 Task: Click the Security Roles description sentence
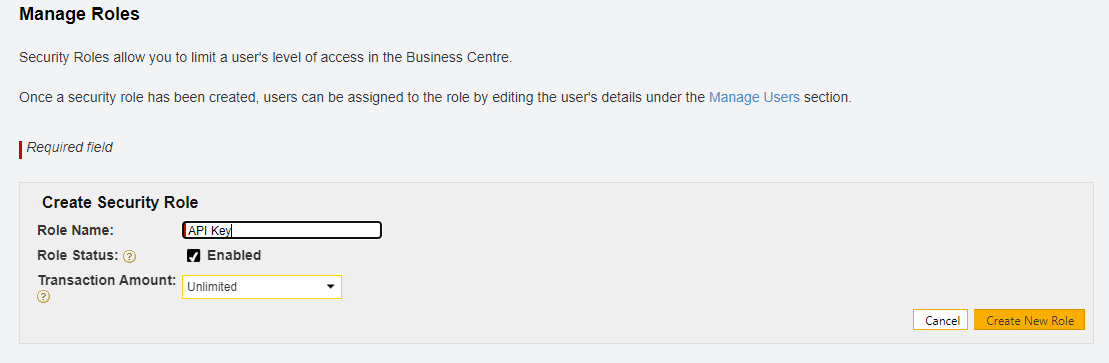[265, 58]
